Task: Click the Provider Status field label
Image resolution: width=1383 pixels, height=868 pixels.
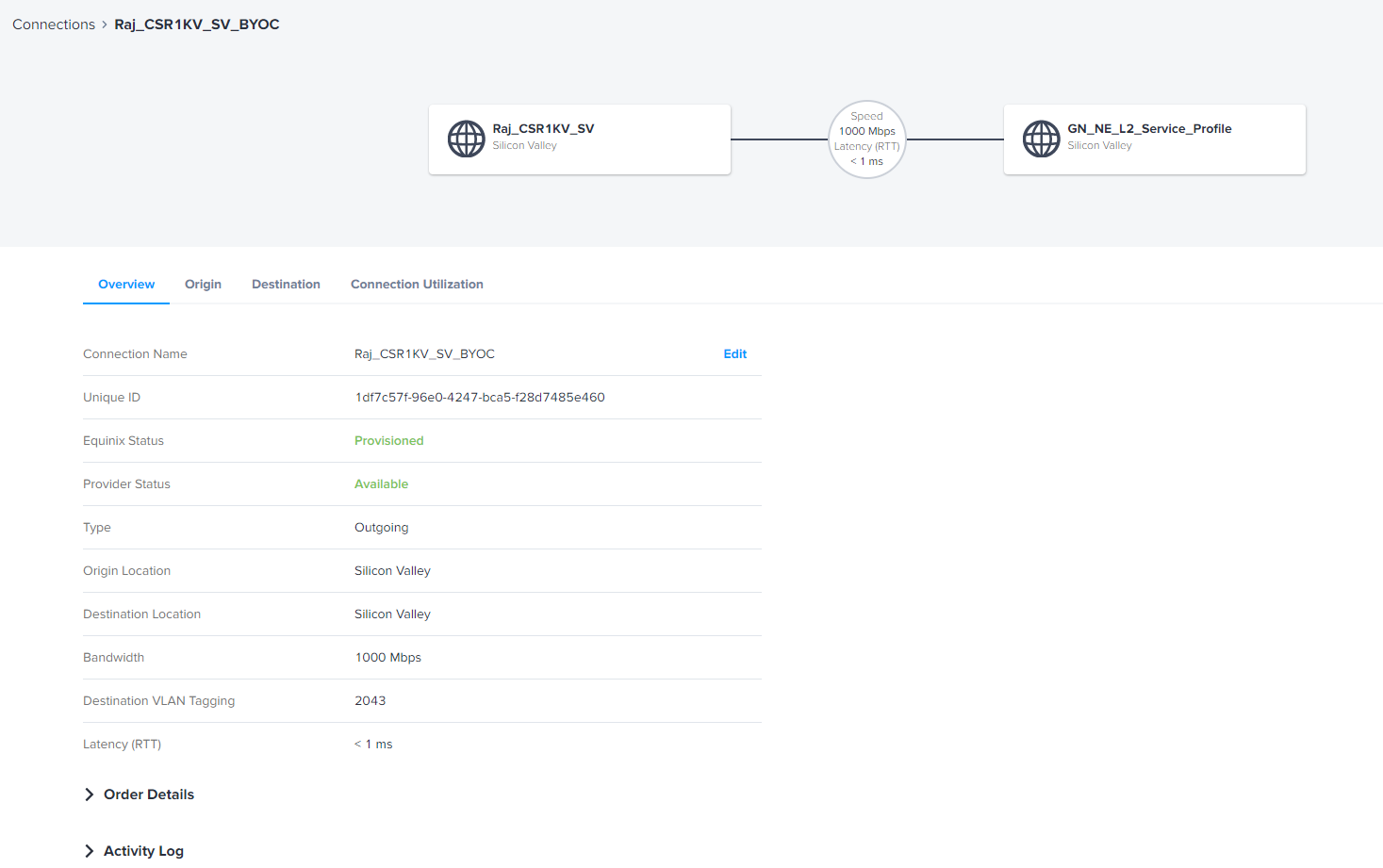Action: tap(126, 484)
